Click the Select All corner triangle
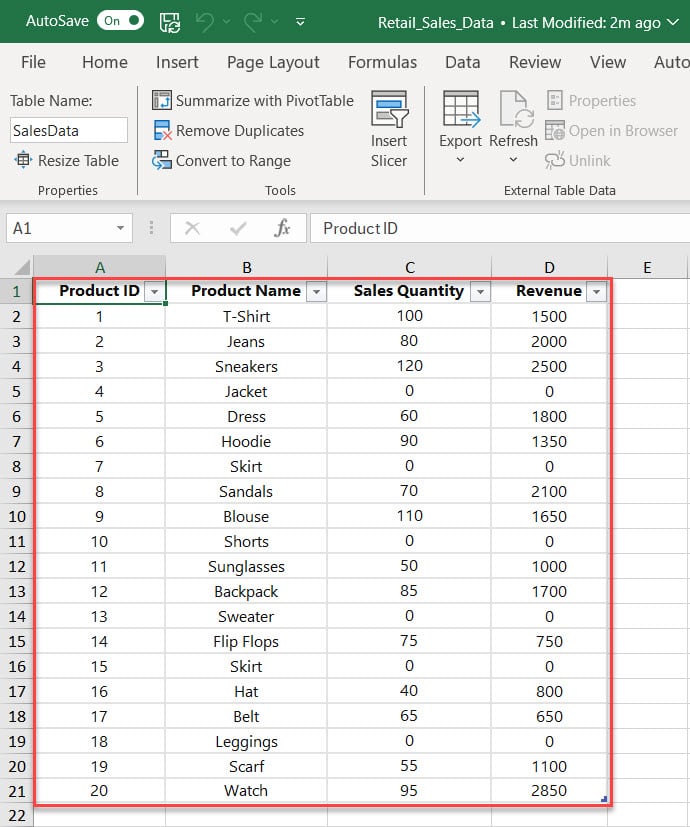690x827 pixels. (21, 267)
